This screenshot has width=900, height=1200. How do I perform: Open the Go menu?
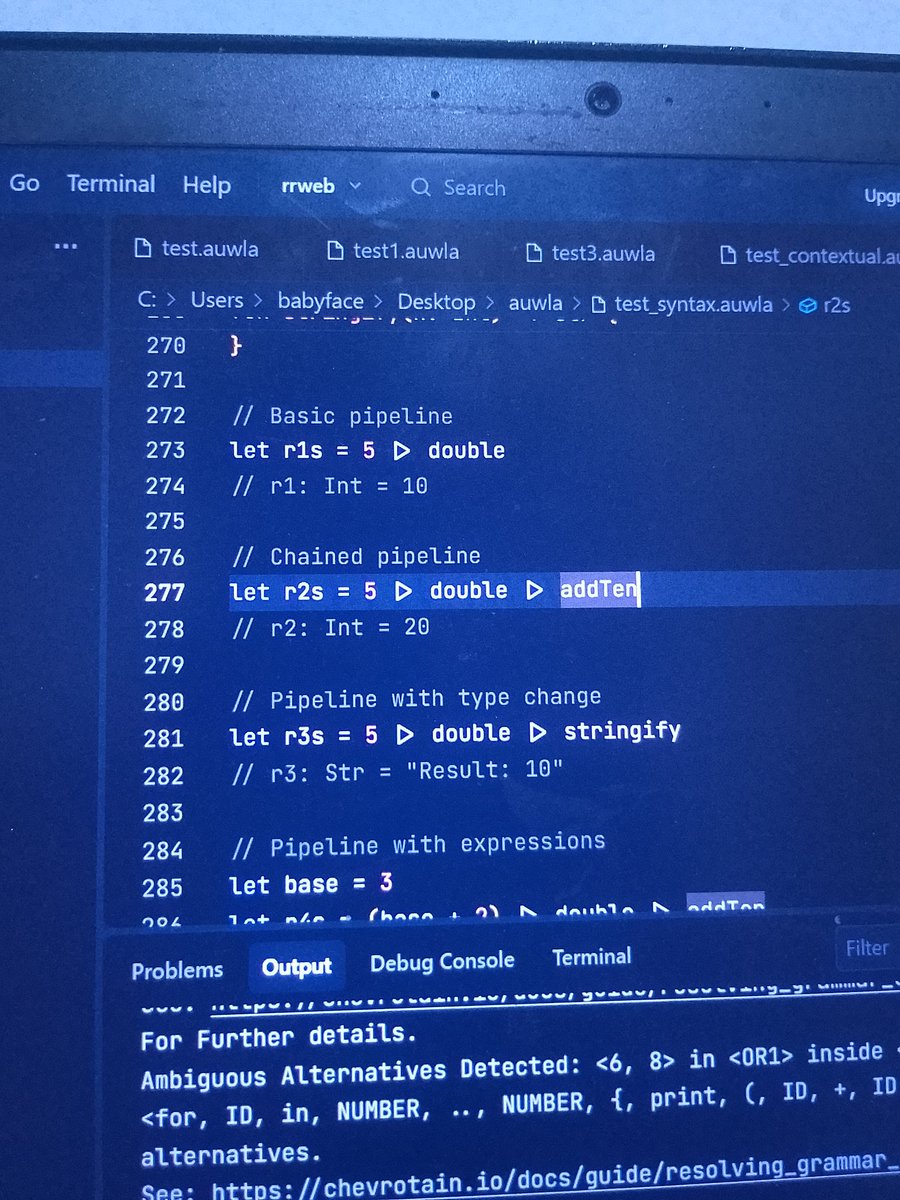pos(24,183)
